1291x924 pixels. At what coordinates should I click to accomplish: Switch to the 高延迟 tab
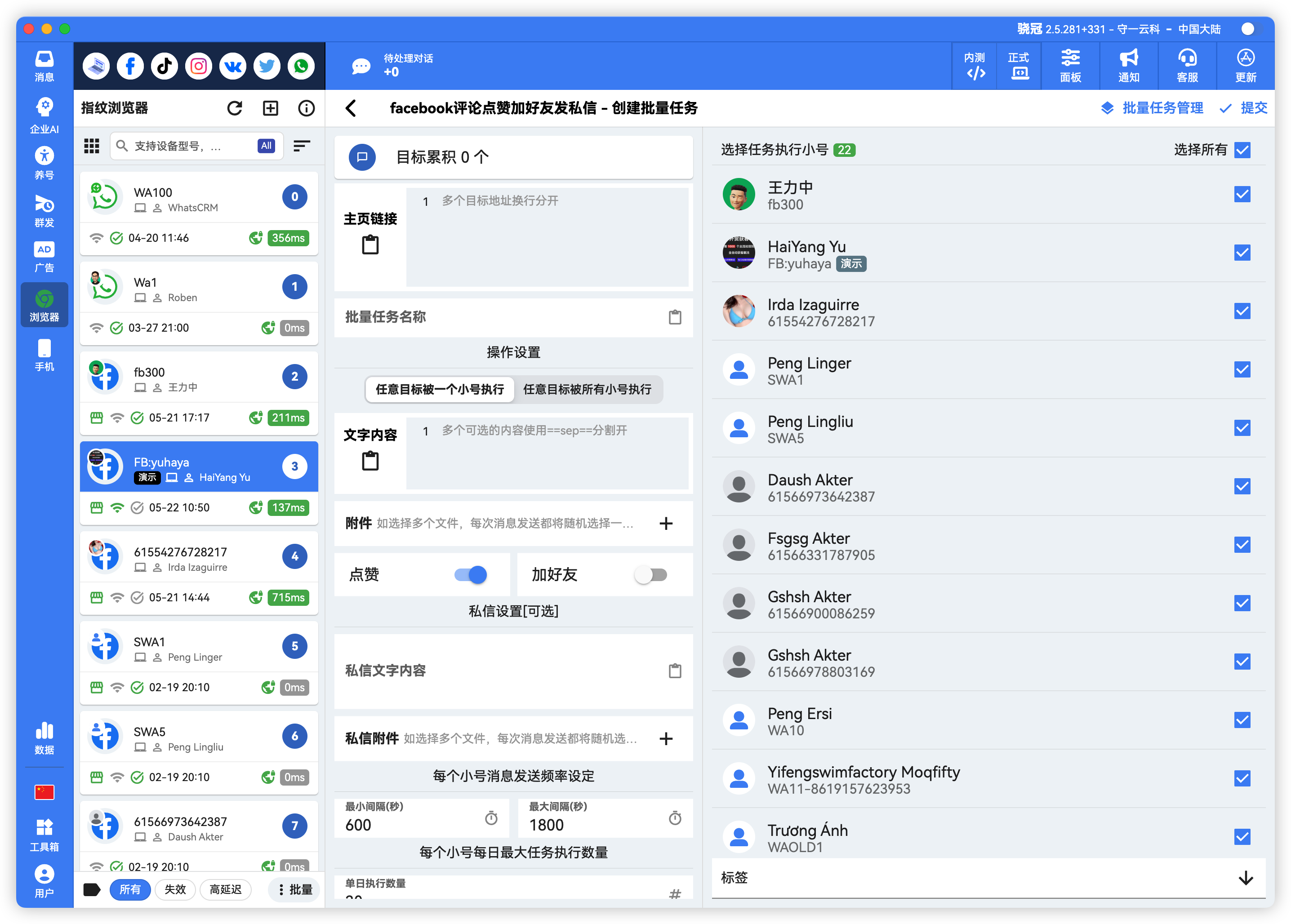coord(225,889)
